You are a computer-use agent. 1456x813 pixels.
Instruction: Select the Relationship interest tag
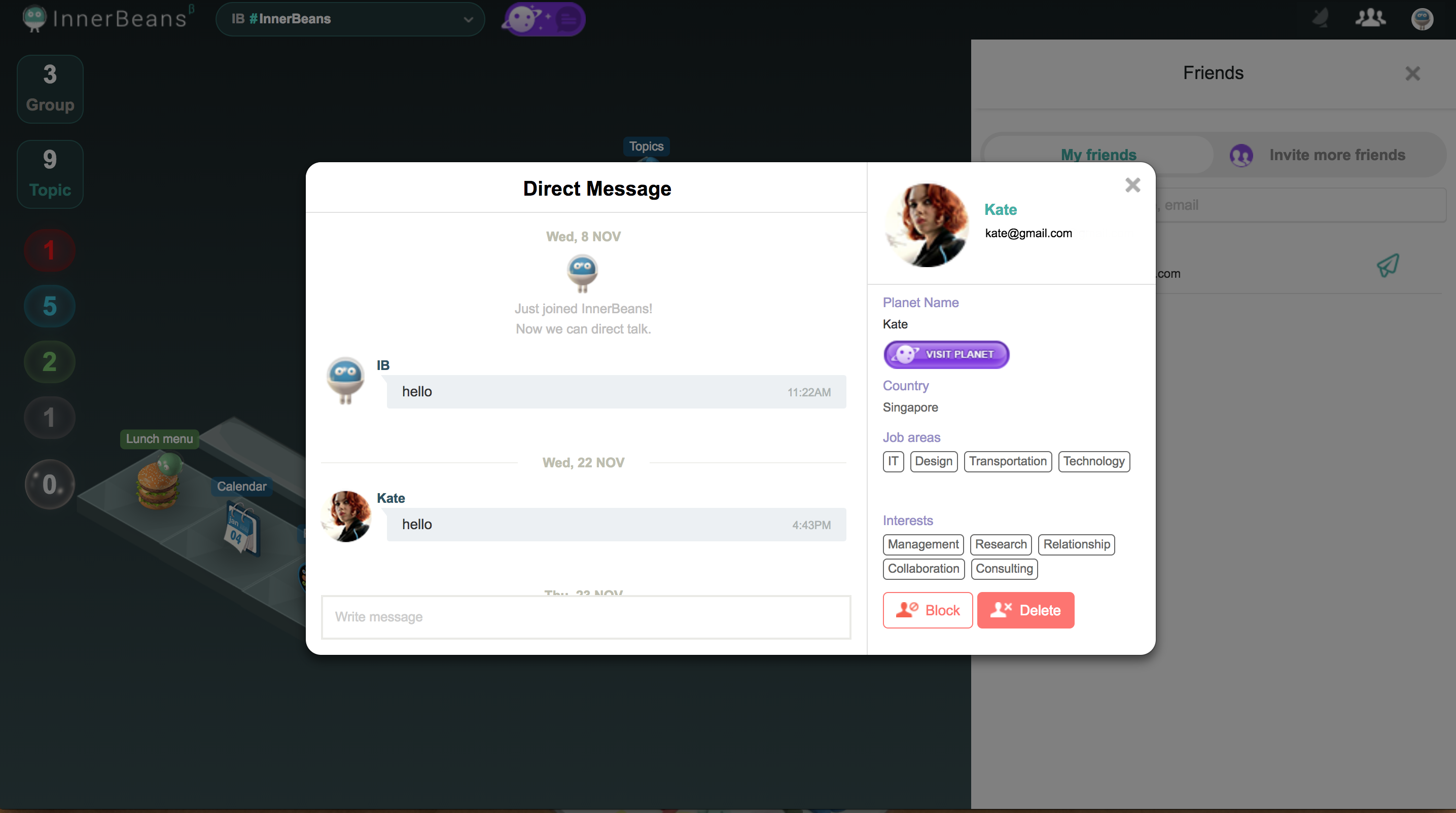click(x=1077, y=544)
